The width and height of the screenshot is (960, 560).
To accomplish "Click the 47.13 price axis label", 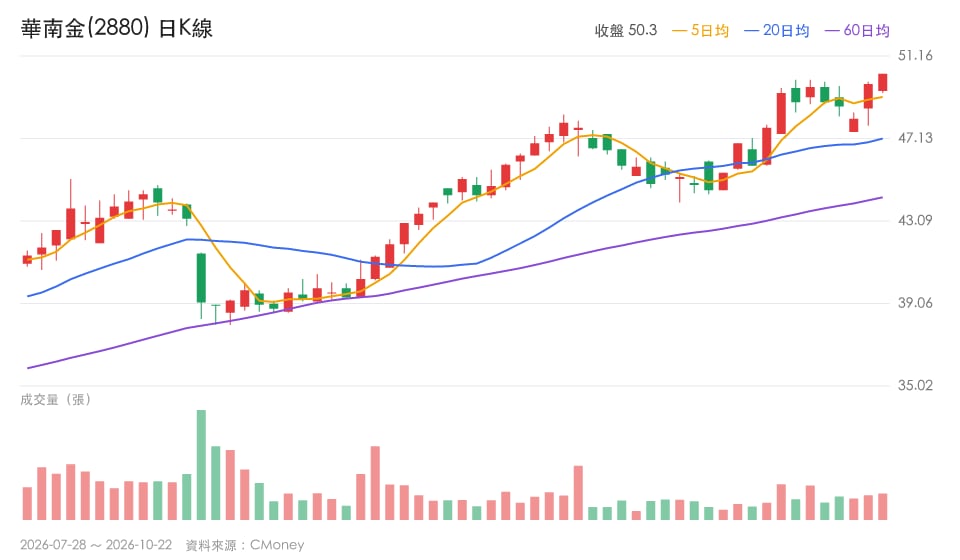I will (915, 138).
